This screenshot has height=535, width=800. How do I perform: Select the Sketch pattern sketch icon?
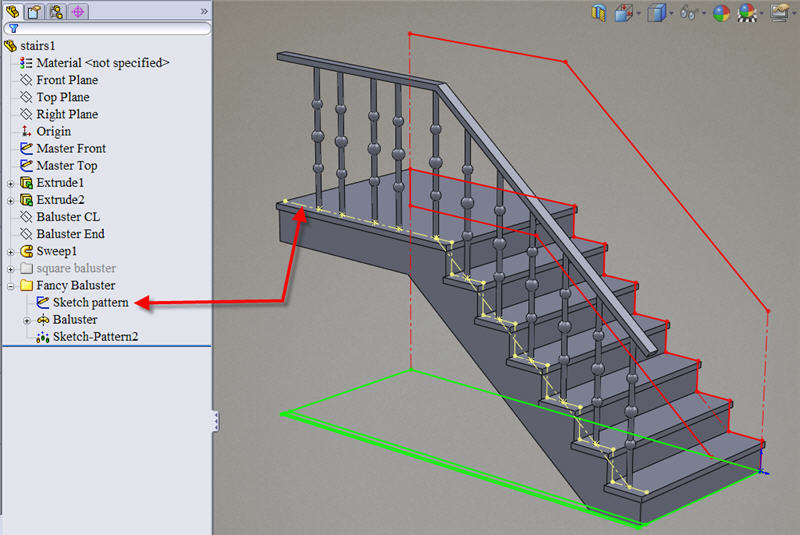[x=43, y=302]
